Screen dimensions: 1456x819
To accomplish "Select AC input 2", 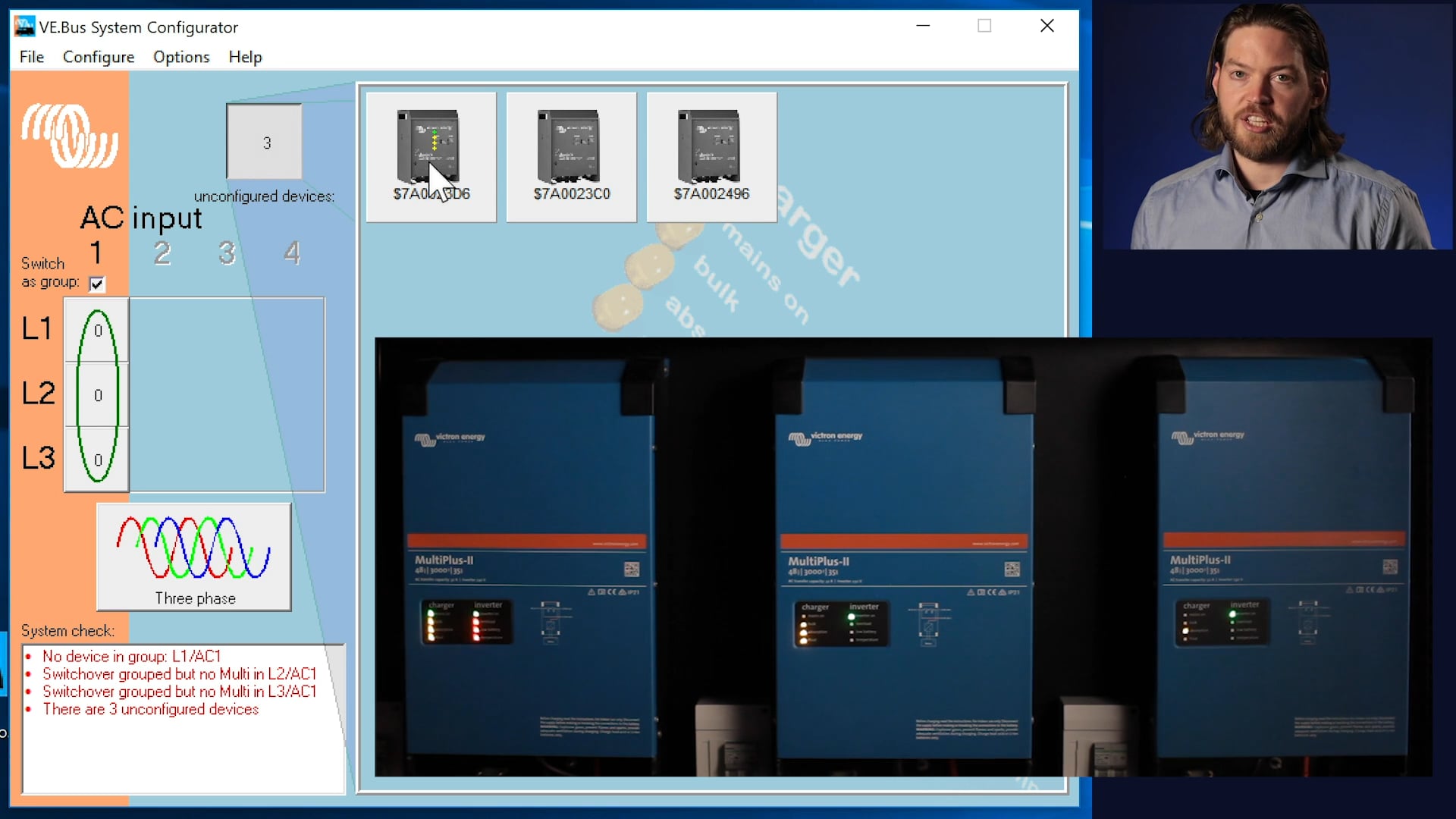I will click(162, 253).
